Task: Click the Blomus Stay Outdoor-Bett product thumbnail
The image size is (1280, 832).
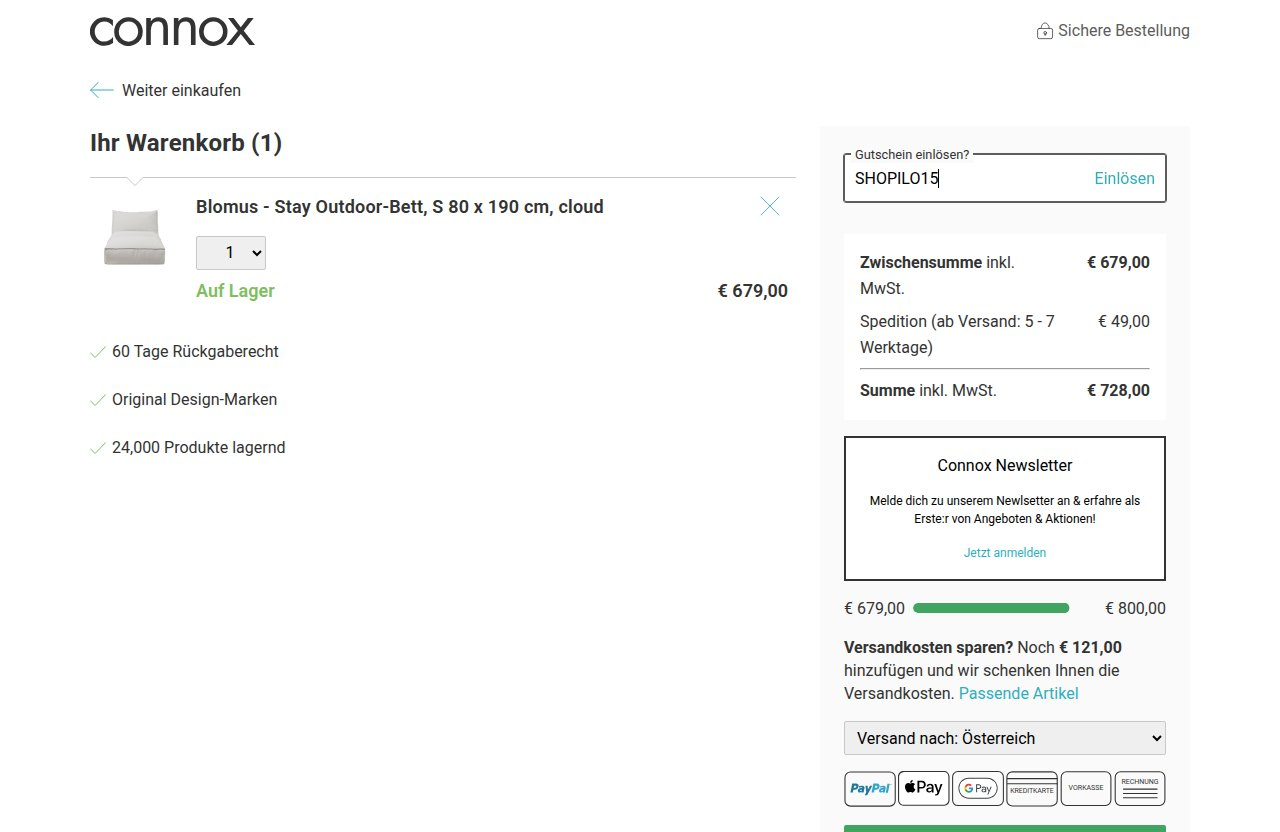Action: pyautogui.click(x=134, y=237)
